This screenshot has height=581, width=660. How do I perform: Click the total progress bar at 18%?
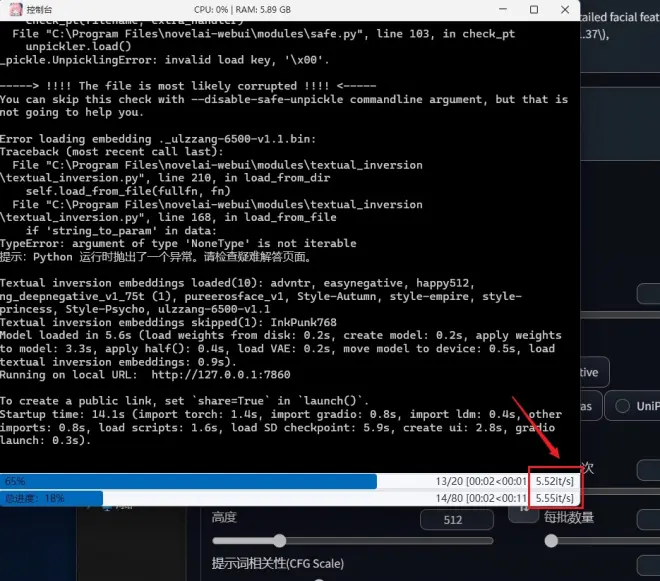point(188,497)
